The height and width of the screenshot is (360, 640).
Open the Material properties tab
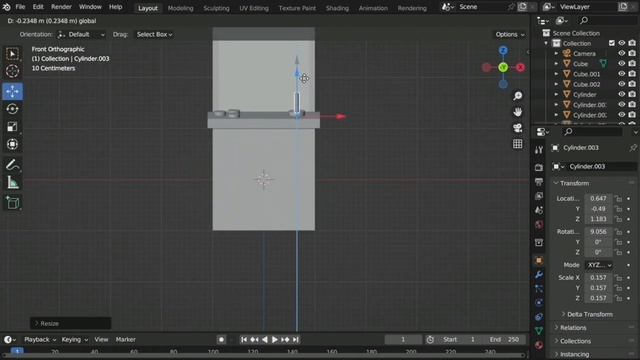(x=539, y=345)
